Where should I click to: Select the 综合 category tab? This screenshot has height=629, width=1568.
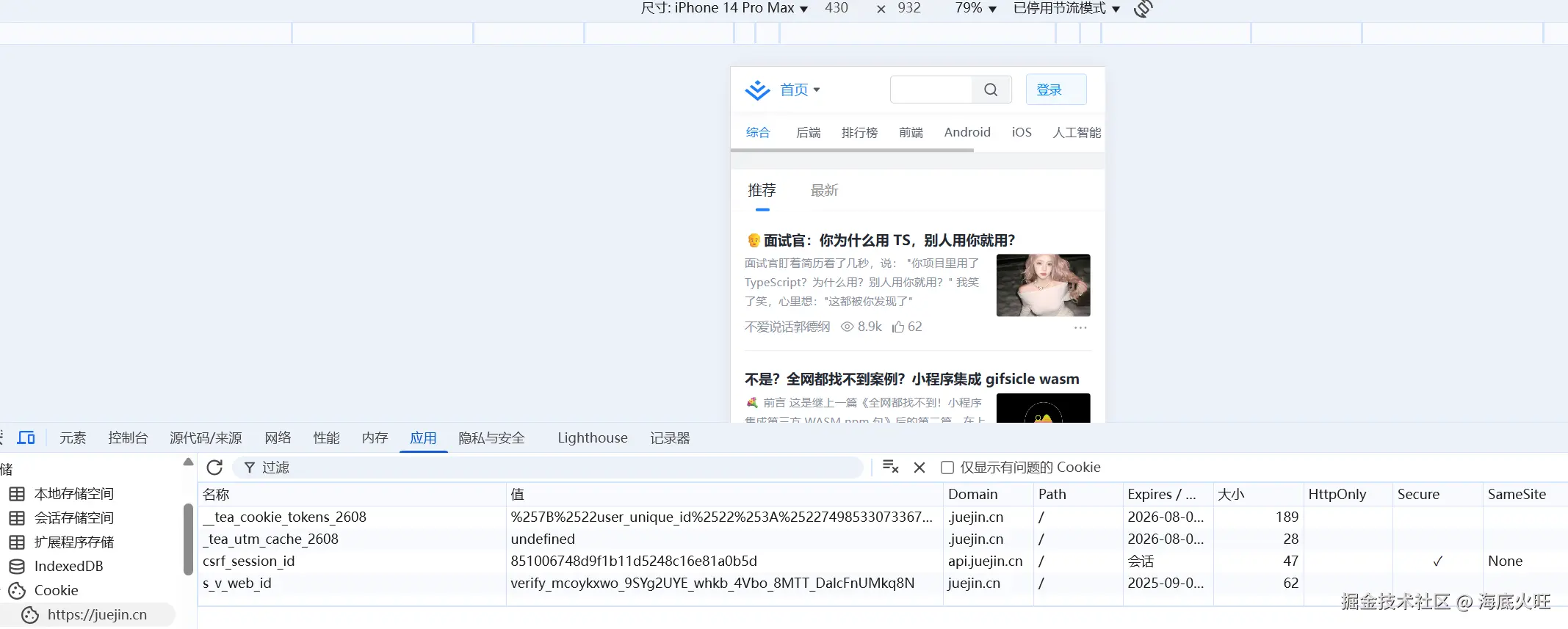(758, 132)
